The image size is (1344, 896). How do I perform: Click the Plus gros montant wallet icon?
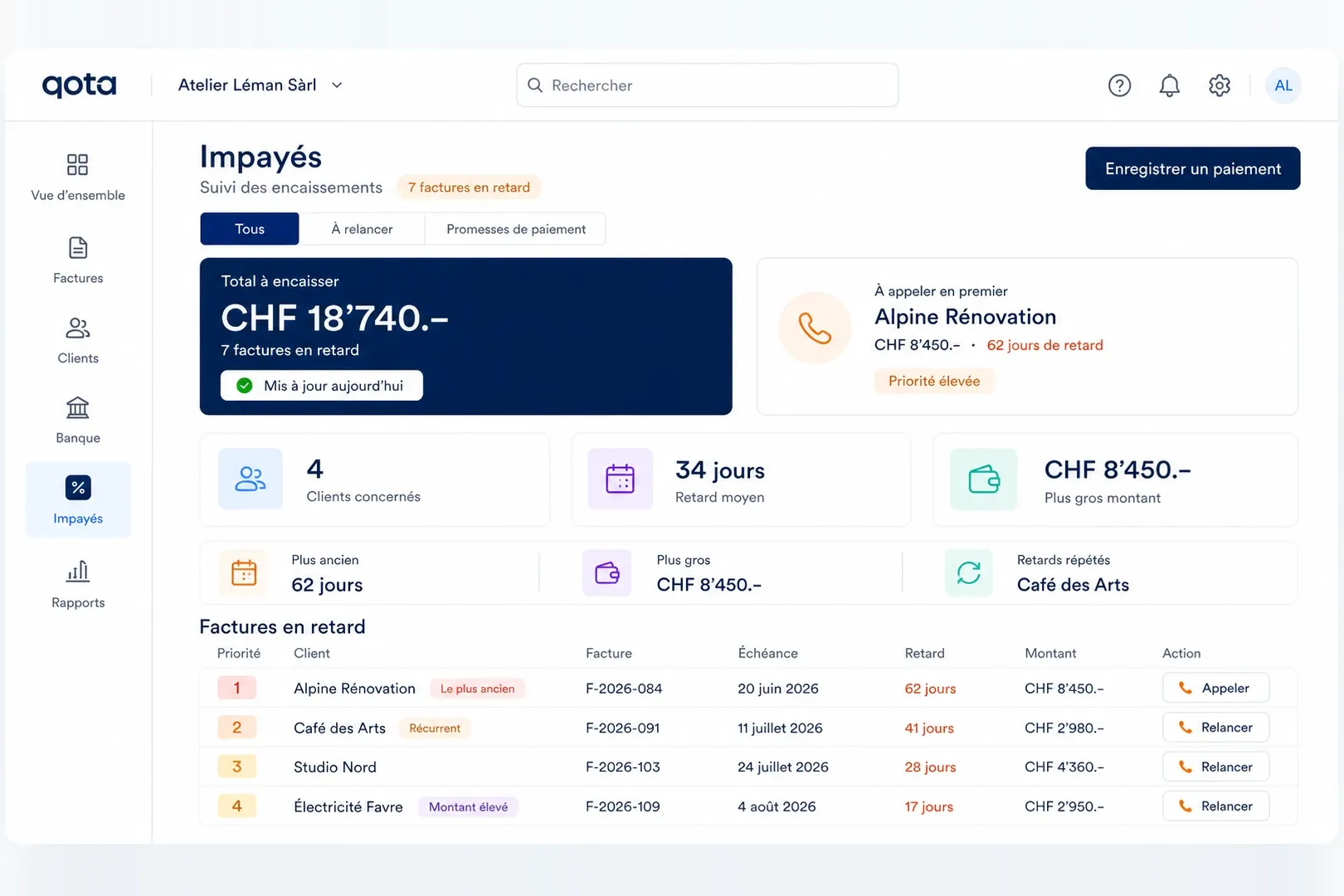tap(984, 480)
